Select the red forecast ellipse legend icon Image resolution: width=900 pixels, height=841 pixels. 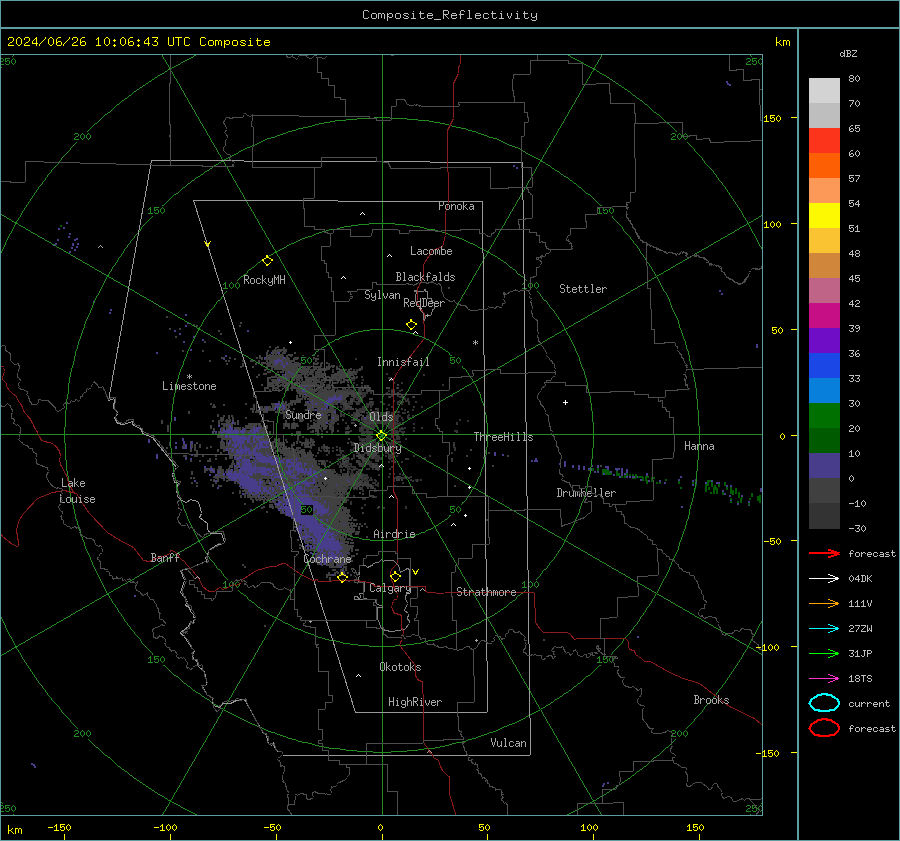click(824, 728)
